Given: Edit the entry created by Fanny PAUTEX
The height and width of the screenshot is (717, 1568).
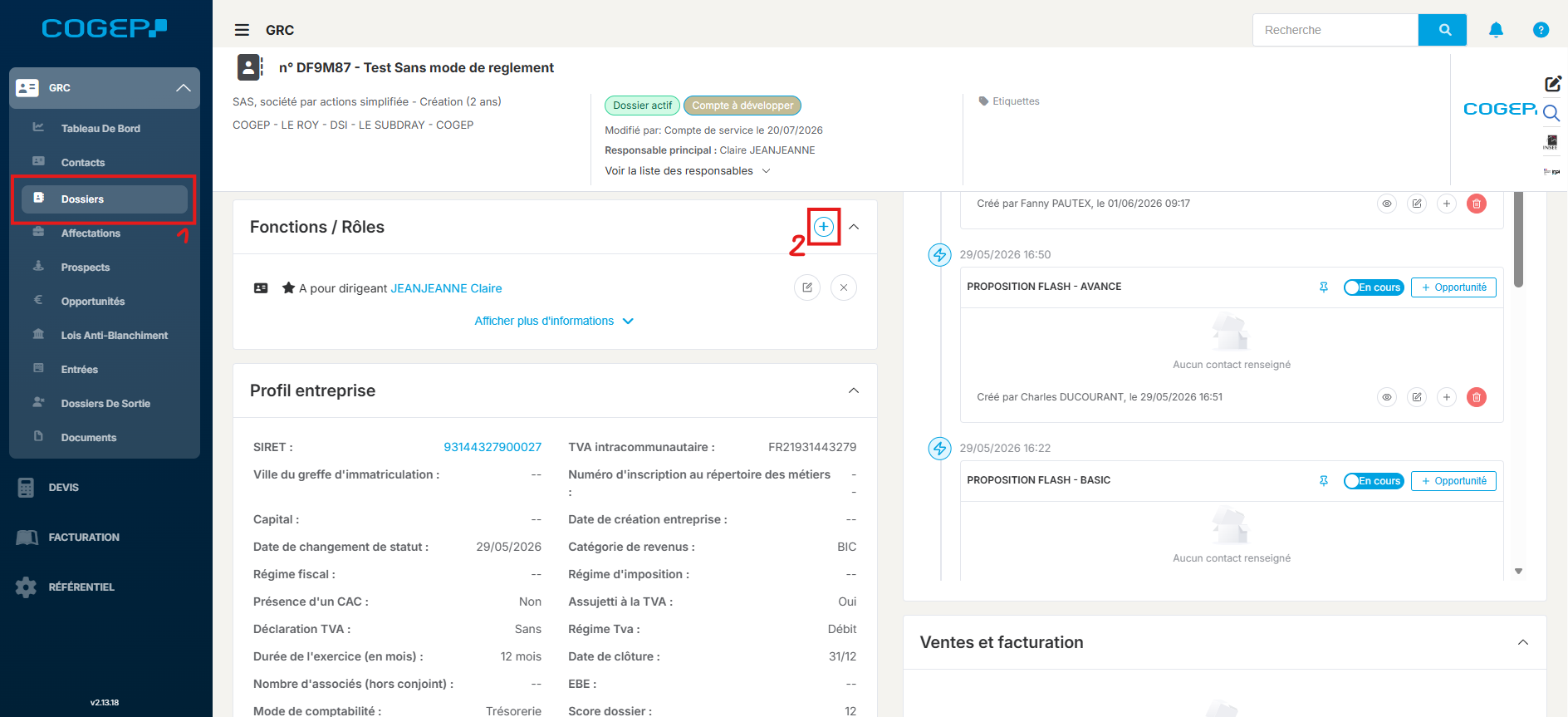Looking at the screenshot, I should pos(1417,204).
